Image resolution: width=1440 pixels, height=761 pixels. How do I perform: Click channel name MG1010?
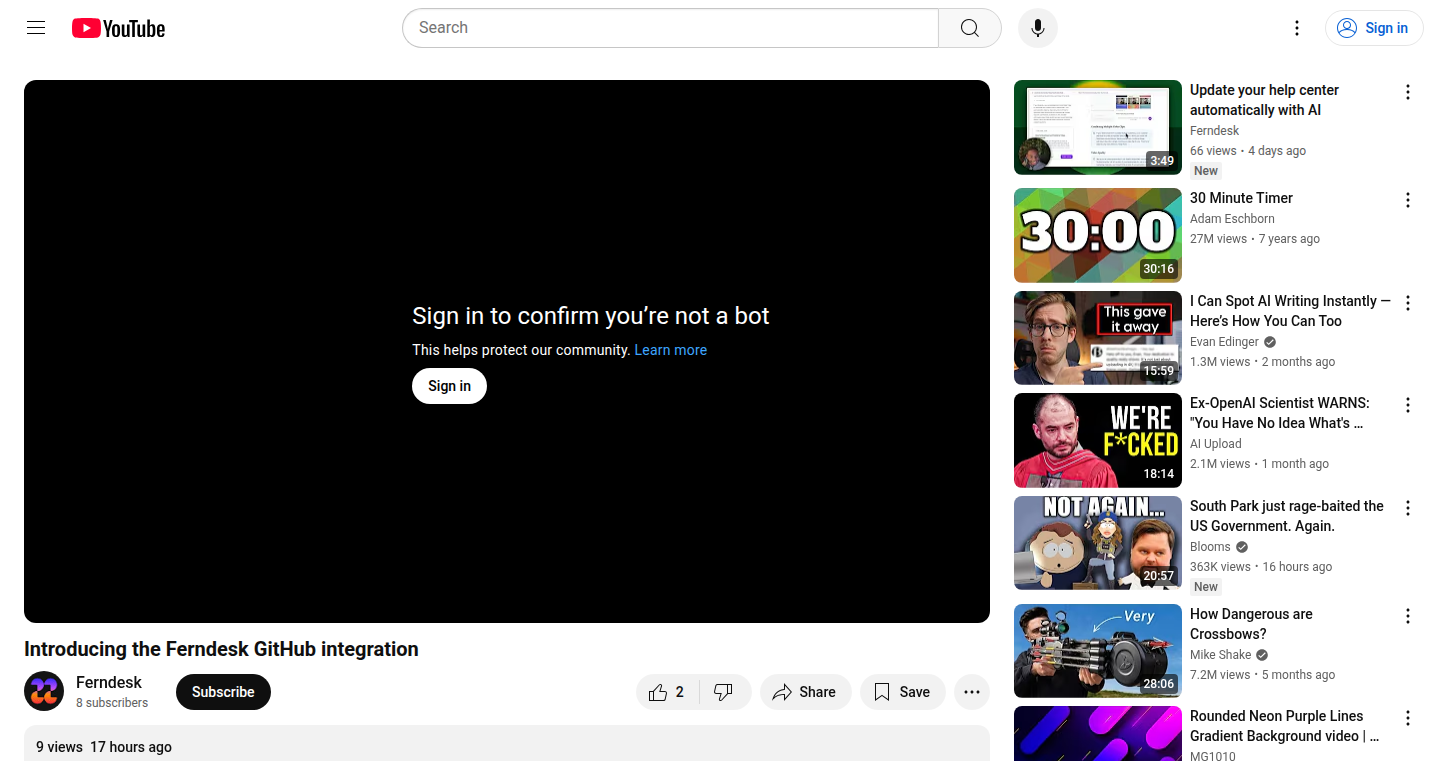click(1212, 756)
